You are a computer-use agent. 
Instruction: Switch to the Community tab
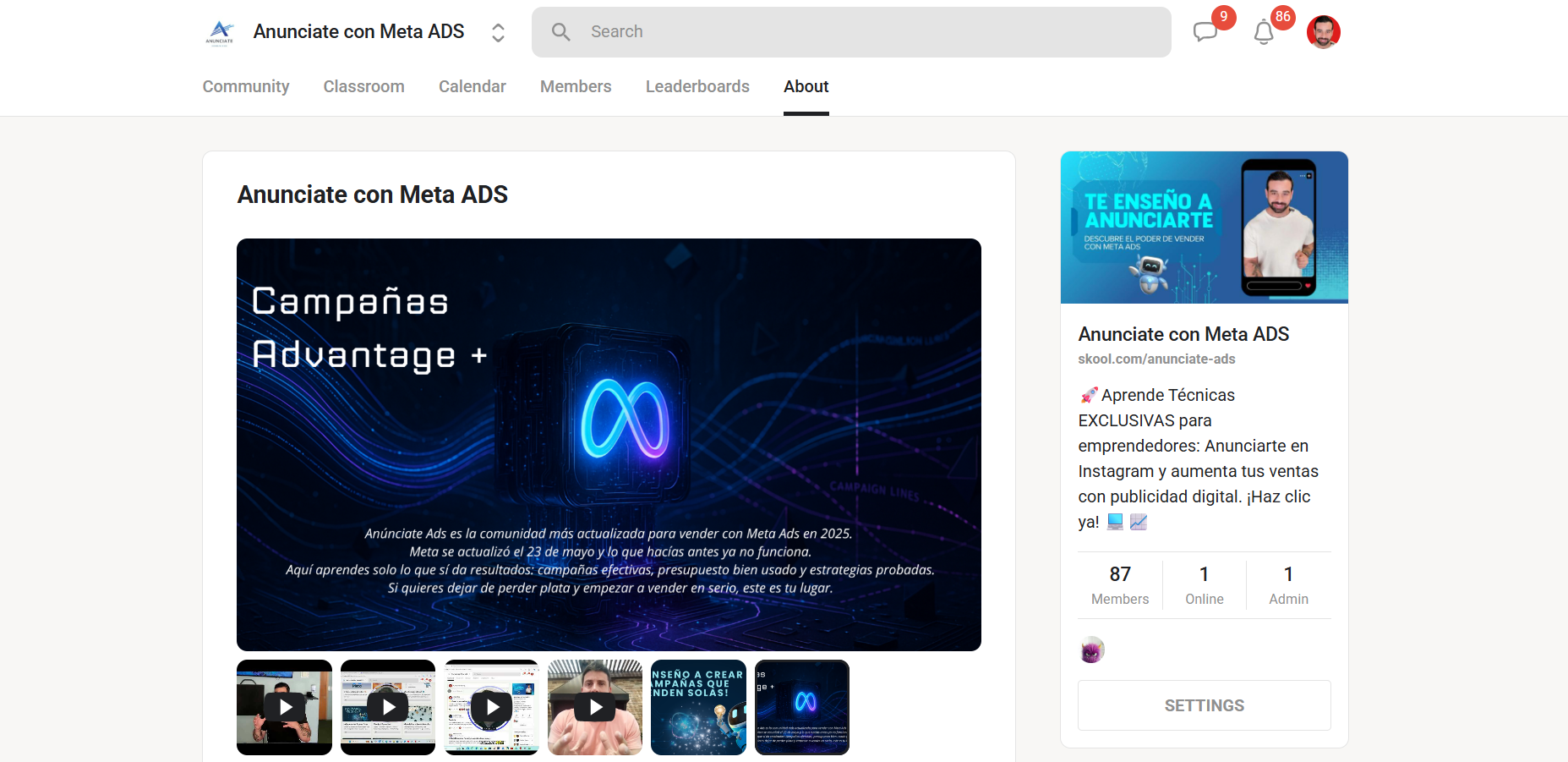tap(246, 86)
